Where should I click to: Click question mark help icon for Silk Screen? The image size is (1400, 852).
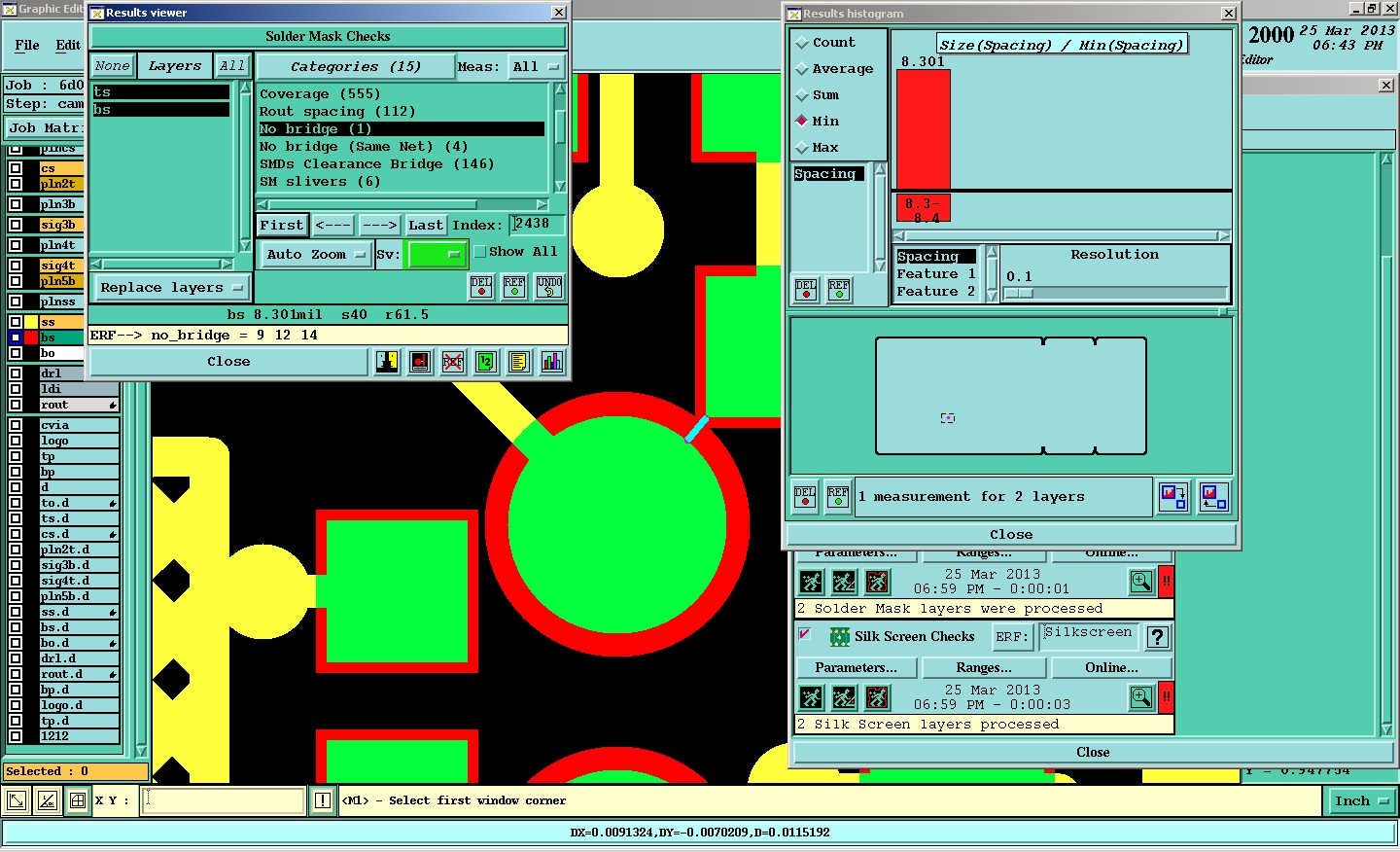click(1157, 637)
